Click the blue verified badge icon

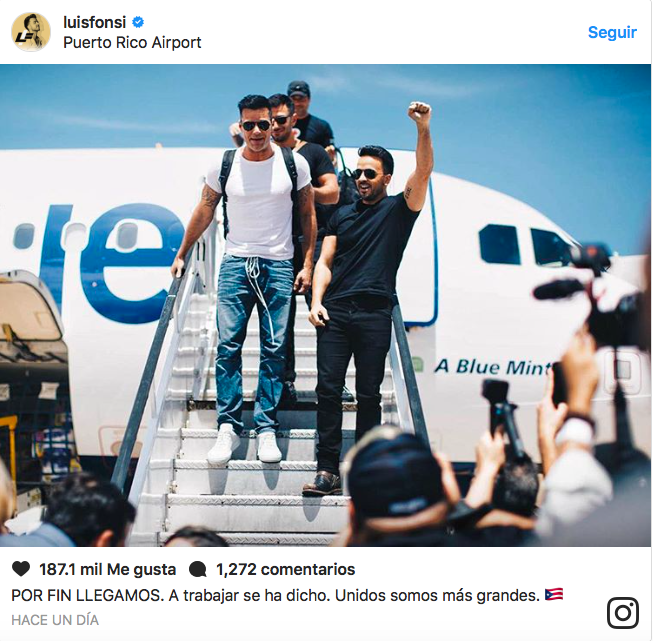(x=138, y=22)
